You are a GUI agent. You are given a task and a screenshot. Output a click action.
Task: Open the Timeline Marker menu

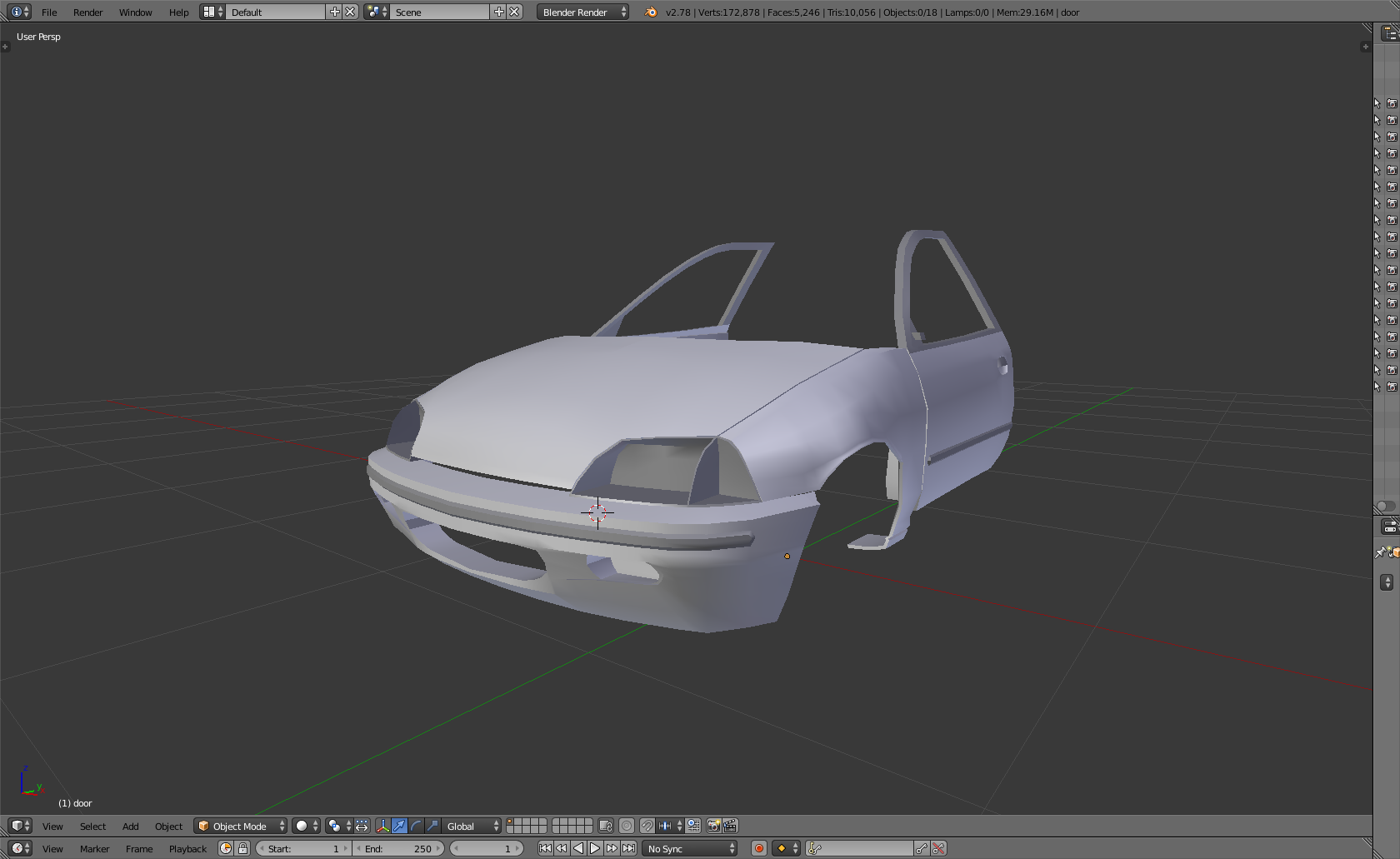[x=94, y=849]
